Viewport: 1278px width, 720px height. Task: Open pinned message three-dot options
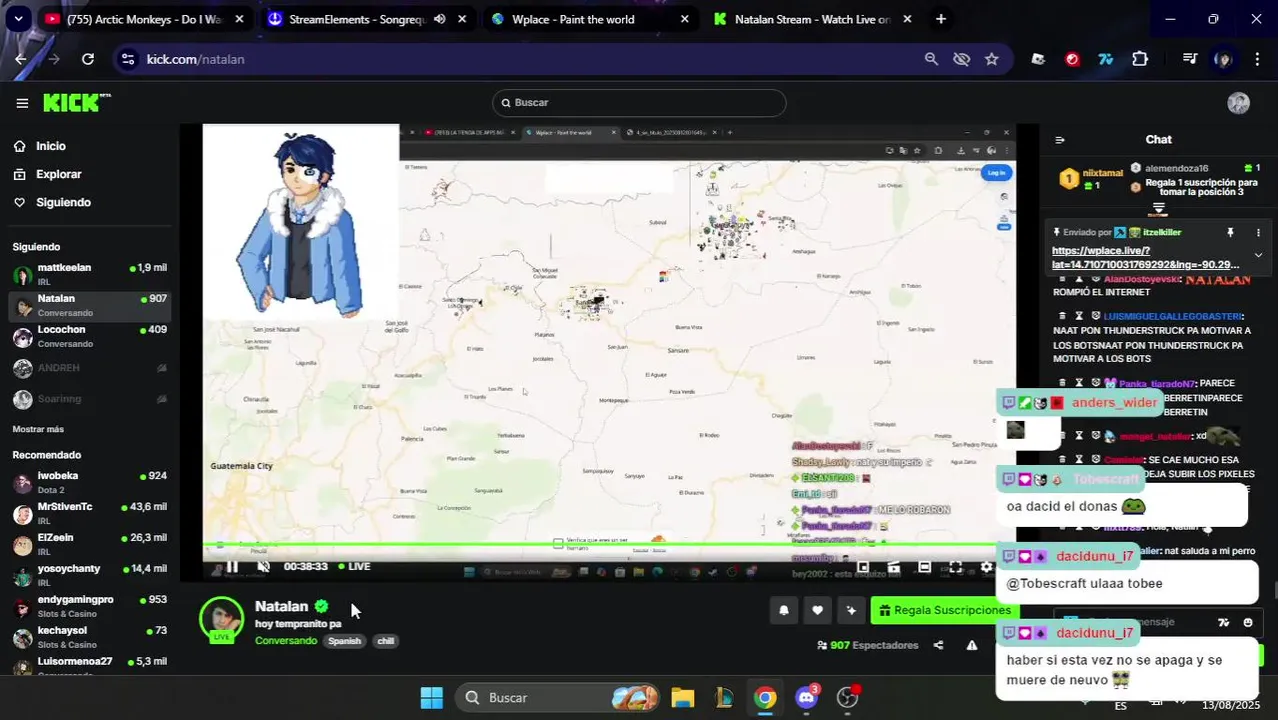(1258, 232)
